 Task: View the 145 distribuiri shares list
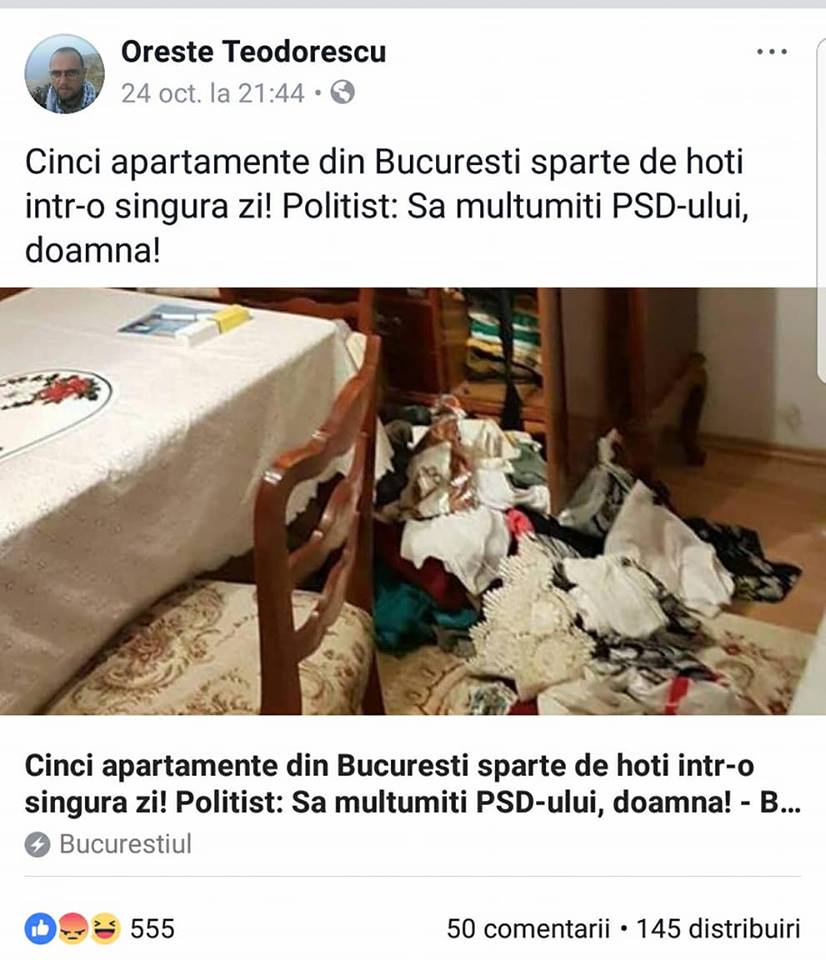pos(718,929)
